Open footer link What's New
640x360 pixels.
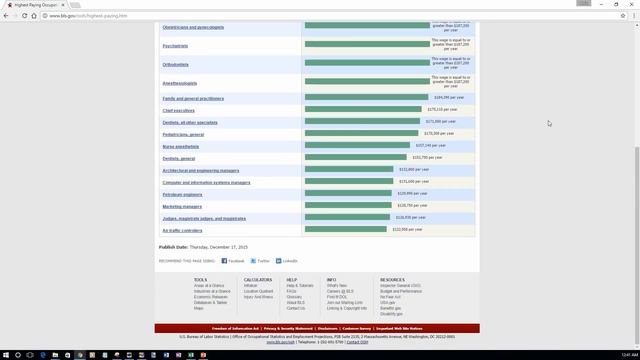pyautogui.click(x=337, y=286)
